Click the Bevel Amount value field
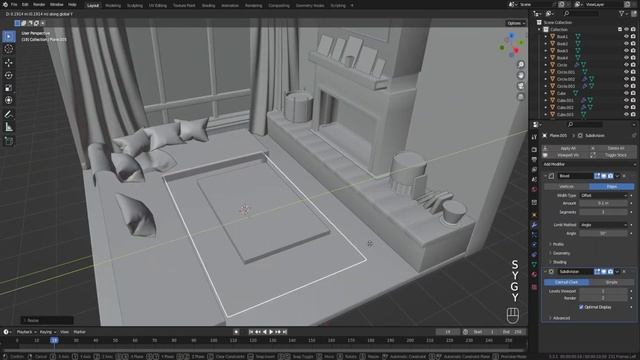The image size is (640, 360). 603,203
